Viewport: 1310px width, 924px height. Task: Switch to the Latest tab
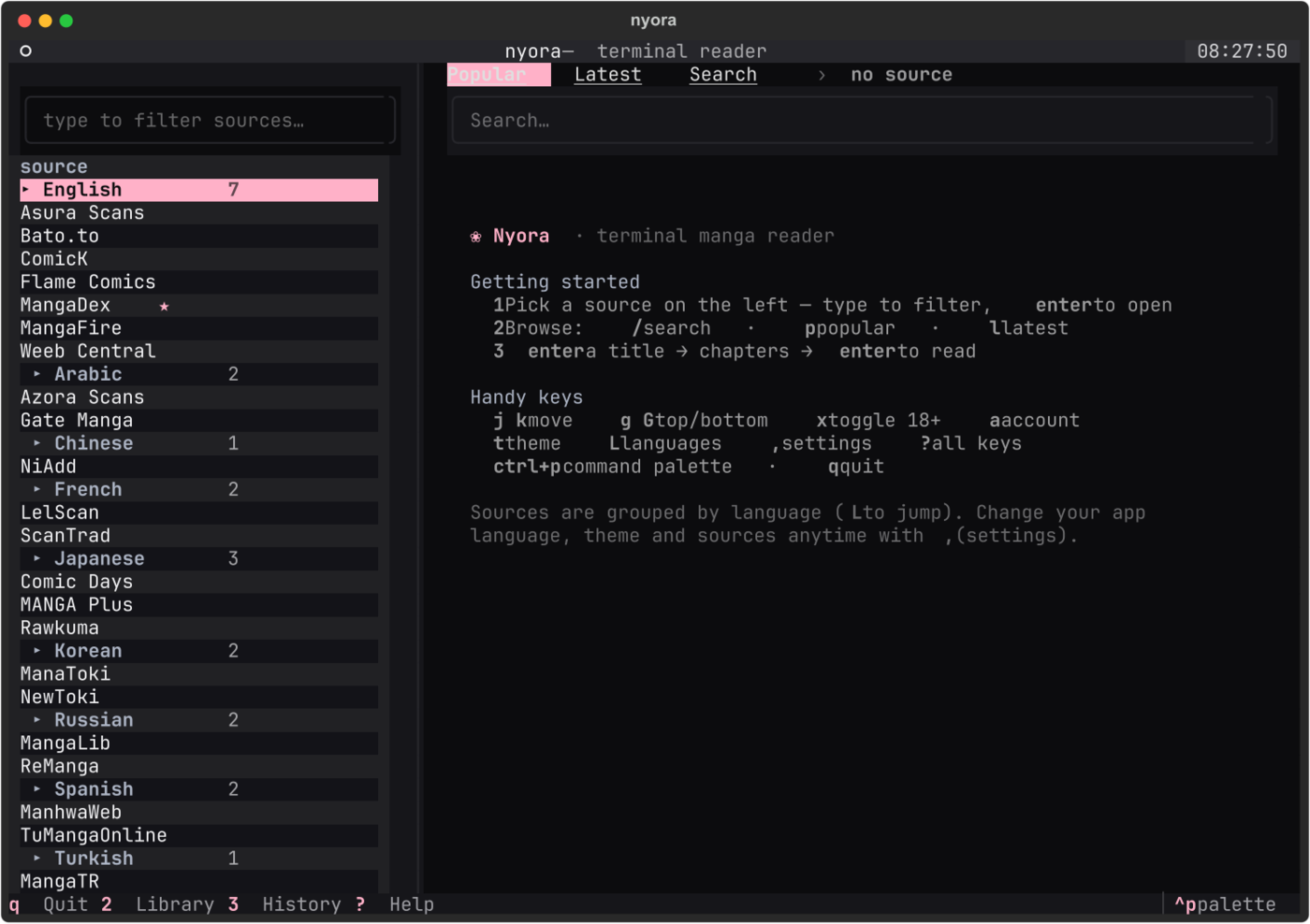(607, 75)
